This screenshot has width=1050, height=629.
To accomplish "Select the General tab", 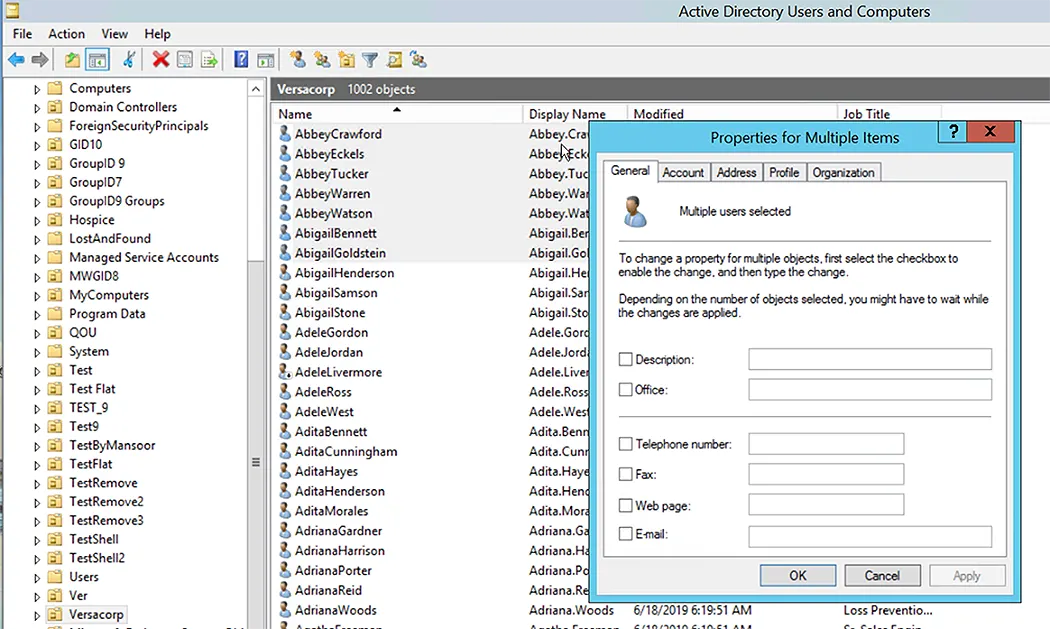I will [629, 171].
